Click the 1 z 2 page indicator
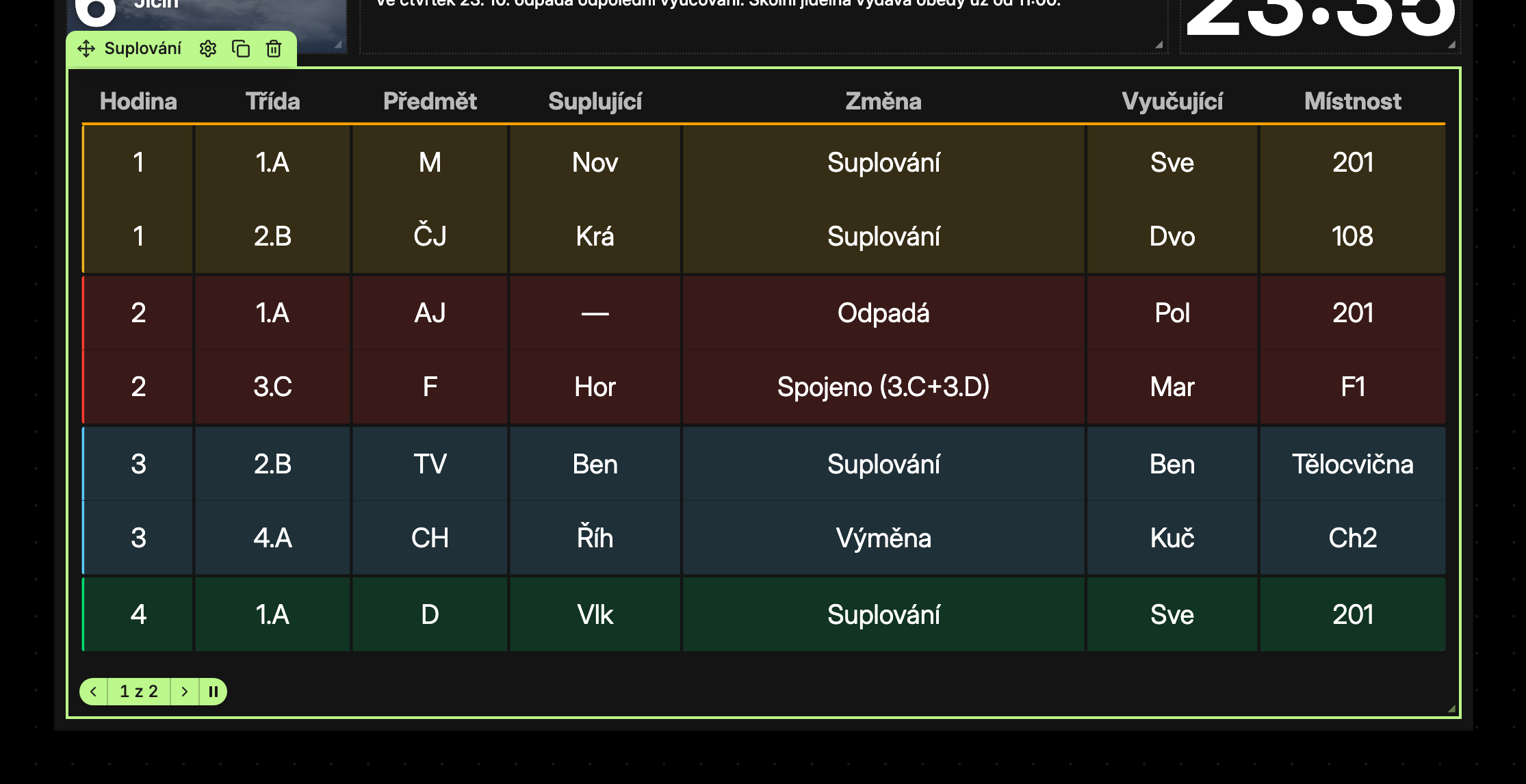The height and width of the screenshot is (784, 1526). [x=139, y=692]
